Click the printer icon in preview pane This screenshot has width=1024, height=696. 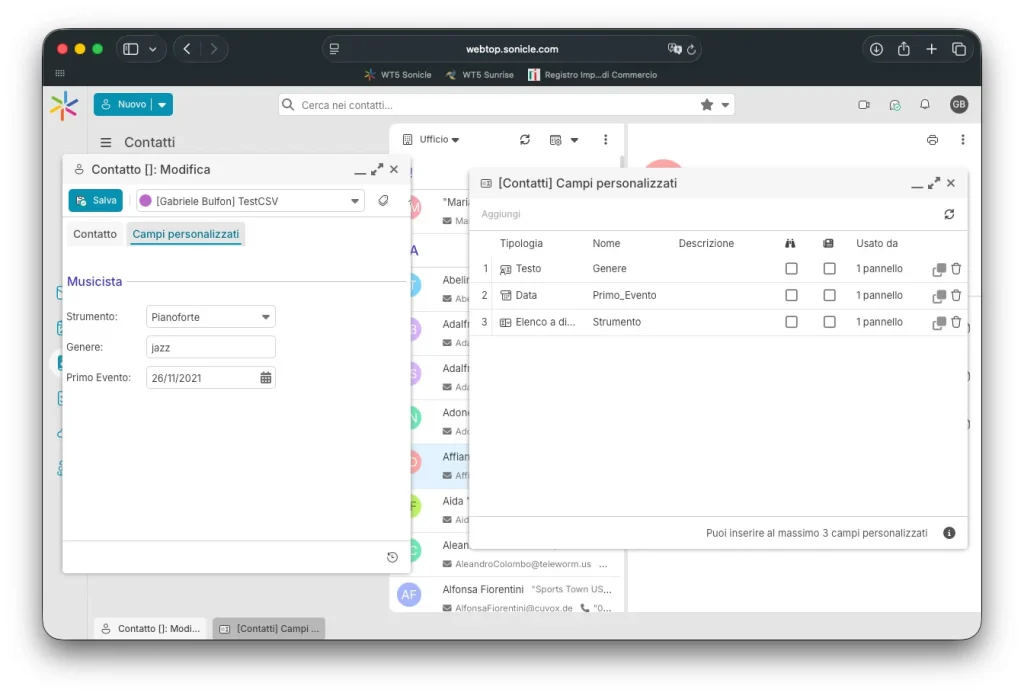932,140
